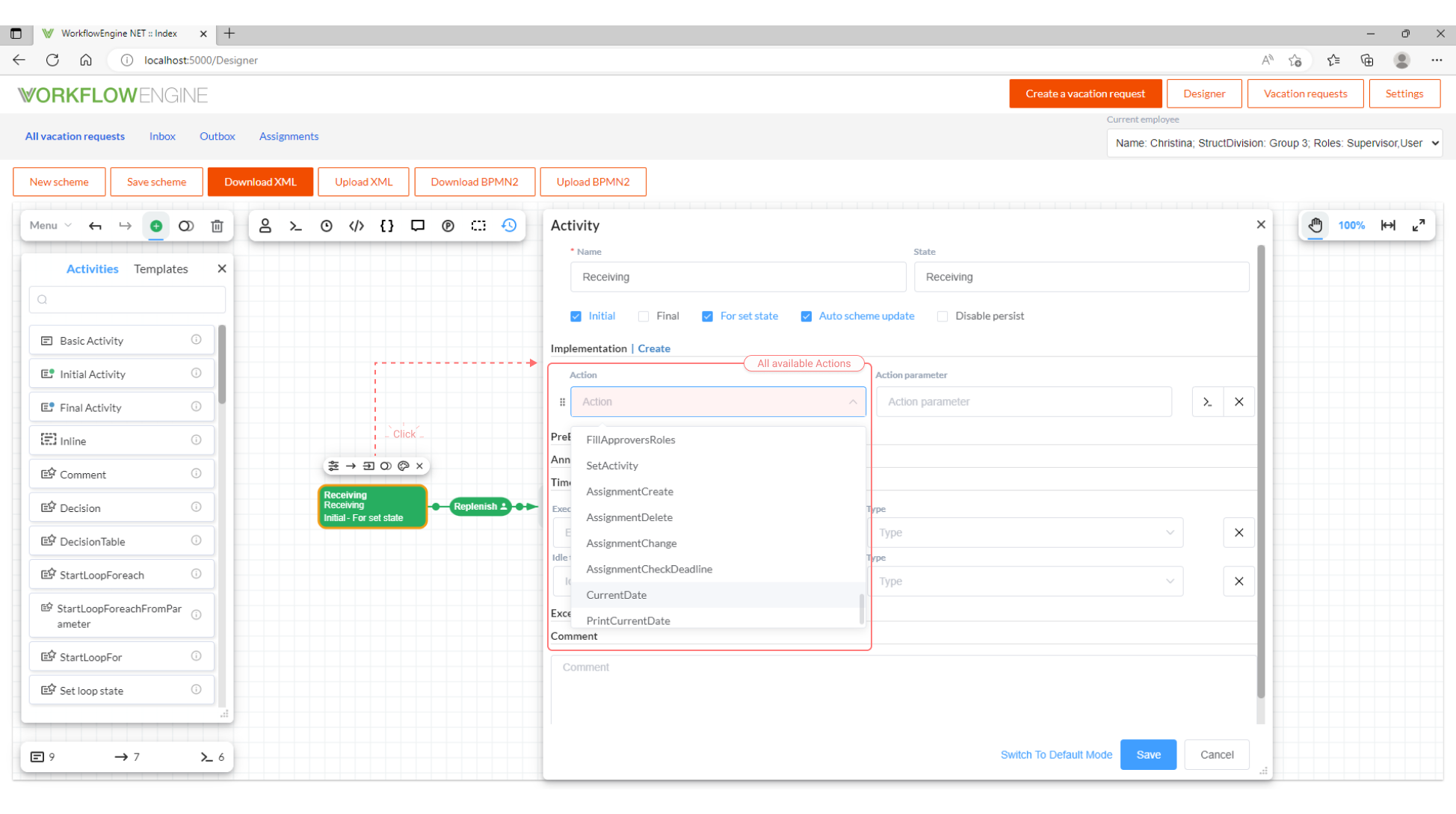Click the trash delete icon in toolbar
The width and height of the screenshot is (1456, 814).
[x=217, y=226]
